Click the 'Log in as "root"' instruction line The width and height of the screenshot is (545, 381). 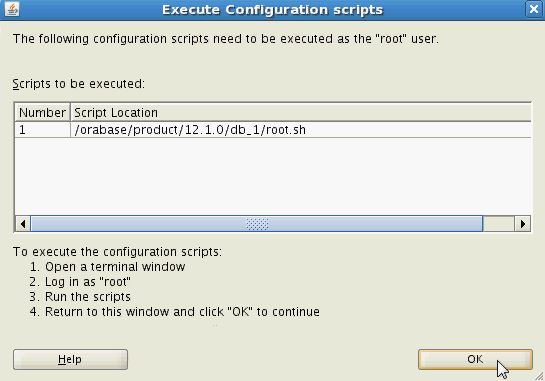(x=80, y=282)
